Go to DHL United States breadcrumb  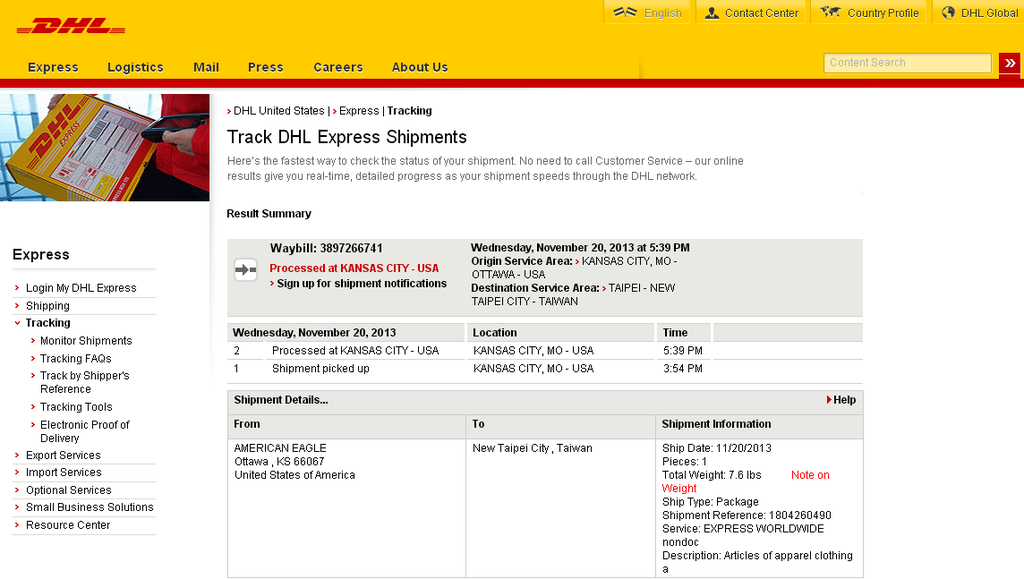click(279, 111)
